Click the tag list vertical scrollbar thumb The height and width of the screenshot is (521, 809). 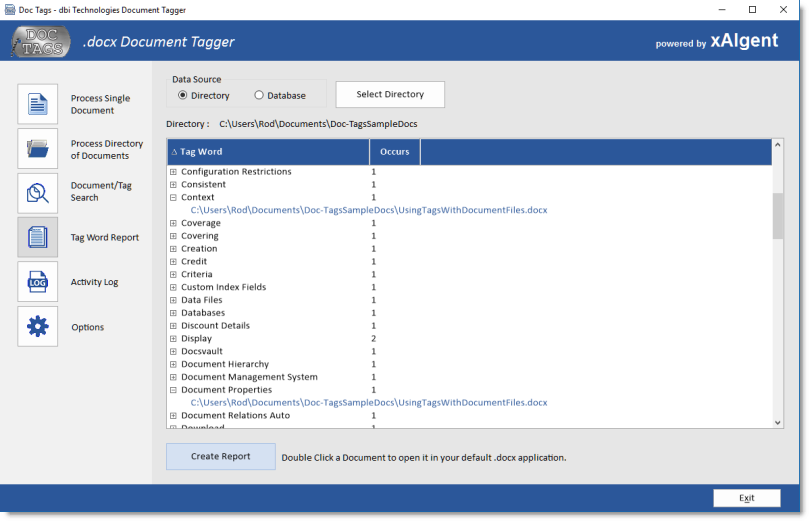tap(778, 216)
